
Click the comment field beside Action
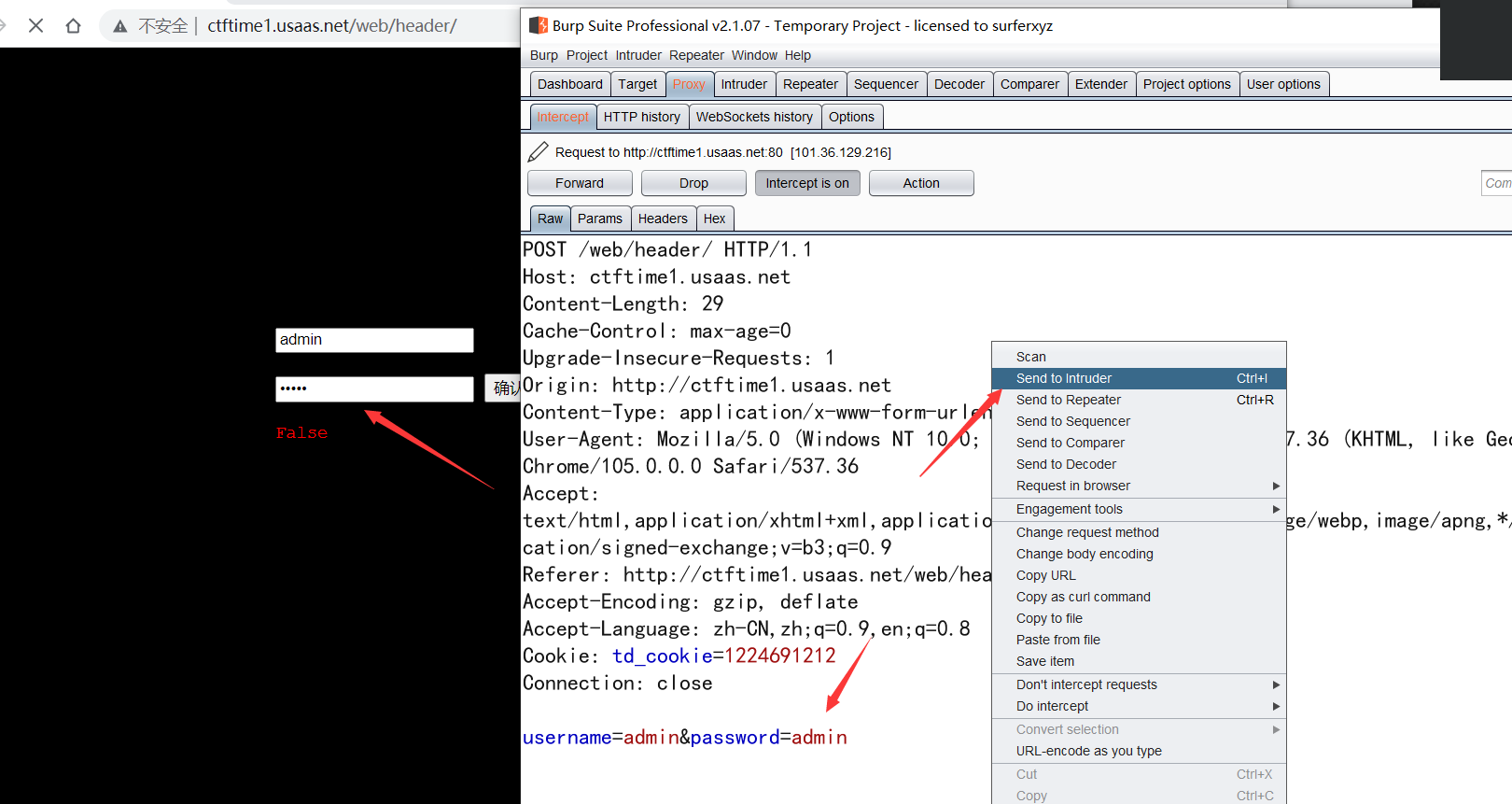click(x=1496, y=183)
